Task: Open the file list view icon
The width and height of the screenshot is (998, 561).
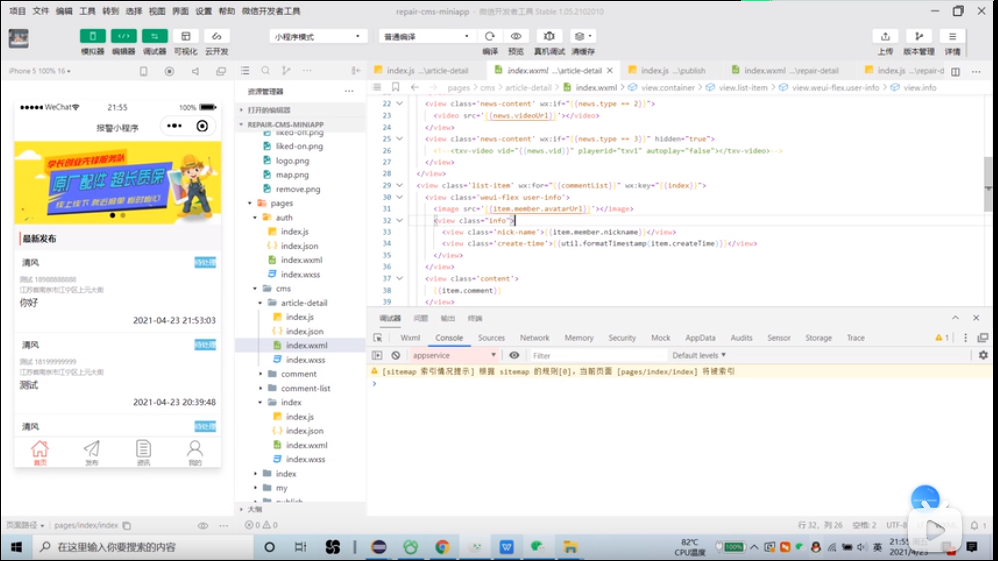Action: pos(245,71)
